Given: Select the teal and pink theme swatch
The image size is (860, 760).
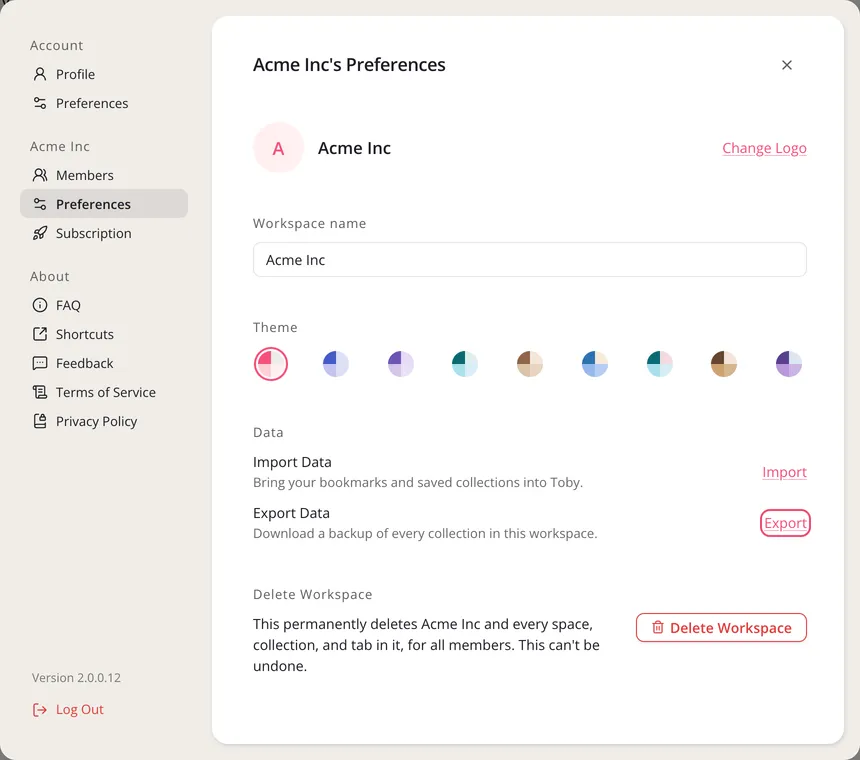Looking at the screenshot, I should pos(659,364).
